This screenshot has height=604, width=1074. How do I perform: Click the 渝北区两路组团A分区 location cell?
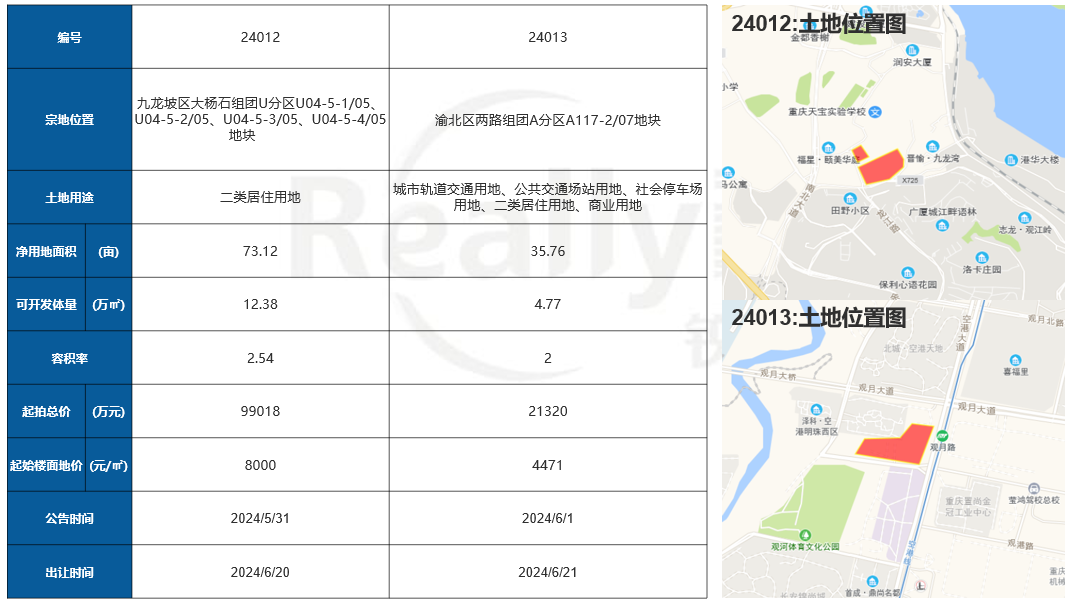click(x=548, y=120)
